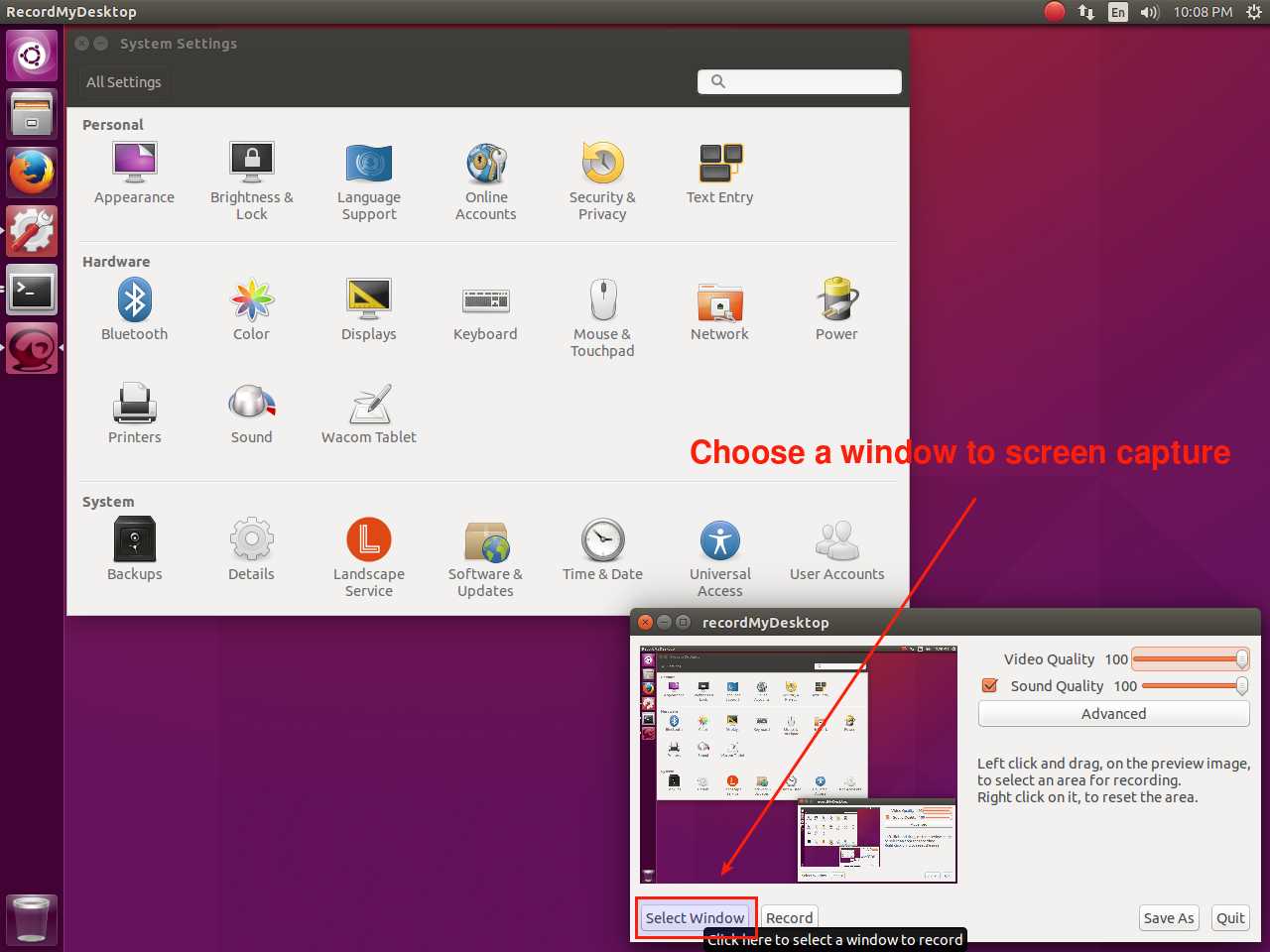Open Terminal from the launcher
The image size is (1270, 952).
tap(32, 291)
